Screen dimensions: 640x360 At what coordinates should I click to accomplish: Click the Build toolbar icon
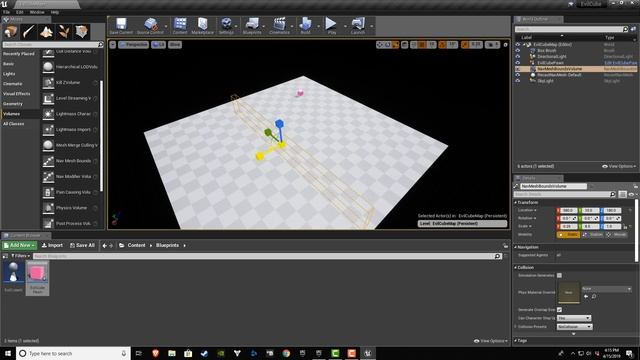pyautogui.click(x=305, y=26)
